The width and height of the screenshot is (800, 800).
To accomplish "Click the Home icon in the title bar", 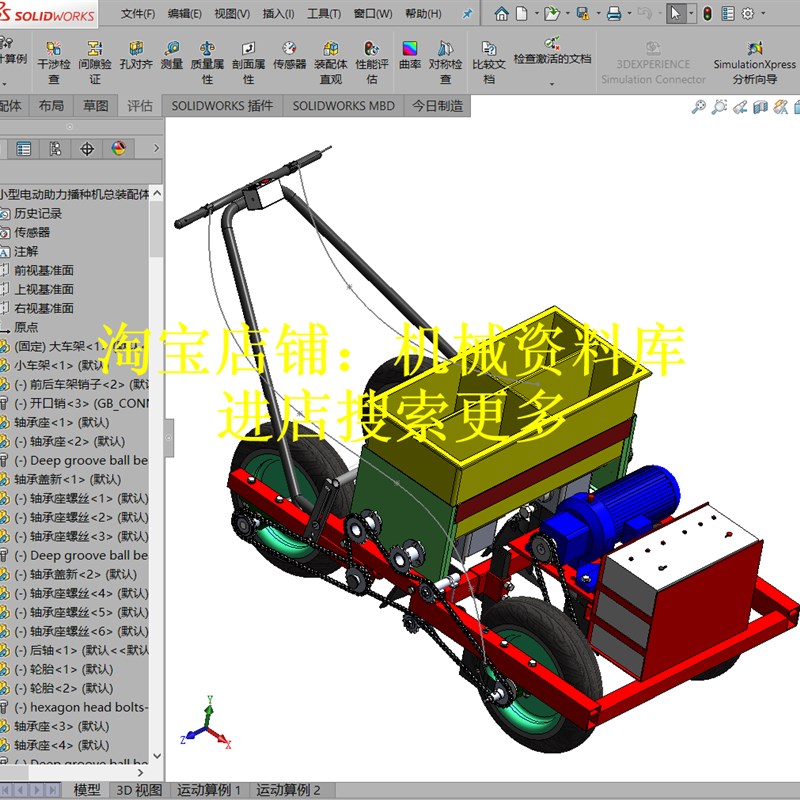I will (x=502, y=14).
